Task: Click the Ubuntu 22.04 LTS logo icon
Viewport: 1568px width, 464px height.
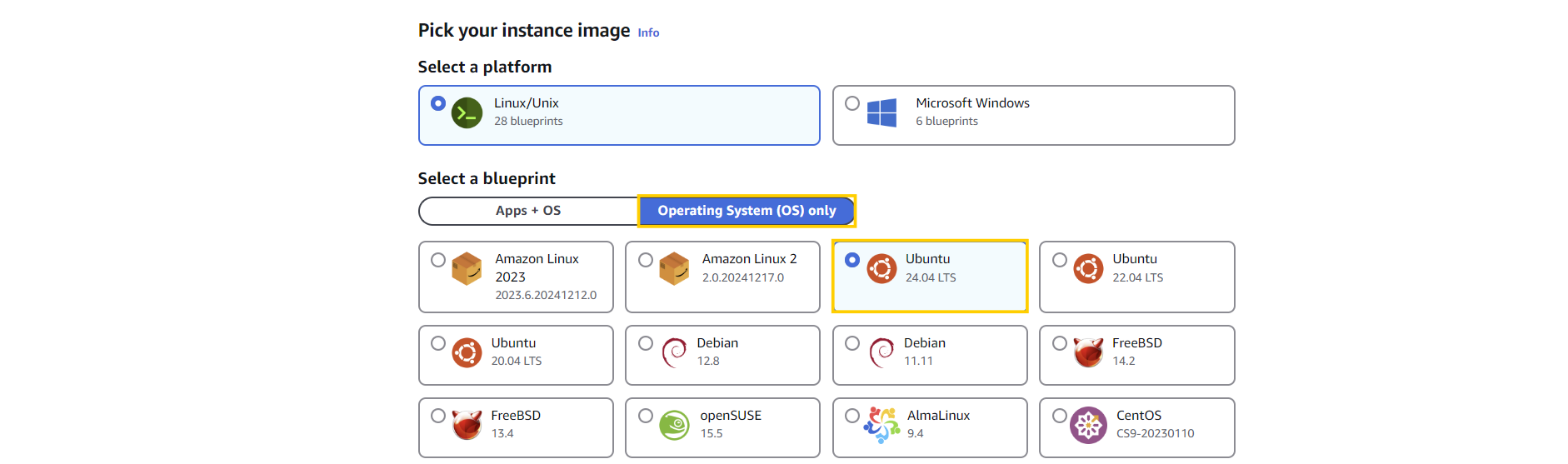Action: tap(1088, 269)
